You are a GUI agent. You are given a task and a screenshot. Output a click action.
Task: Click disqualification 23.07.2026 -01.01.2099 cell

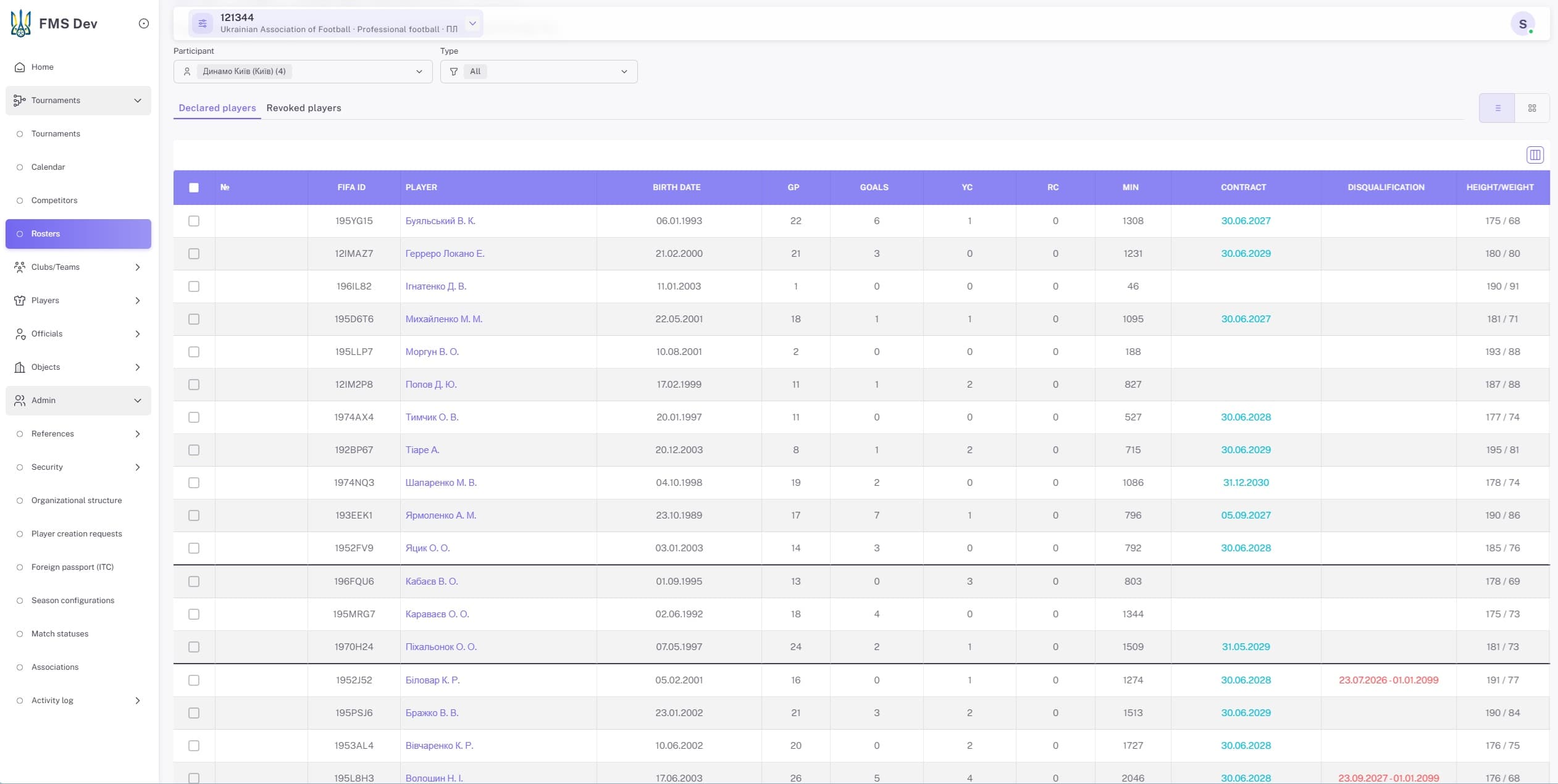point(1388,680)
